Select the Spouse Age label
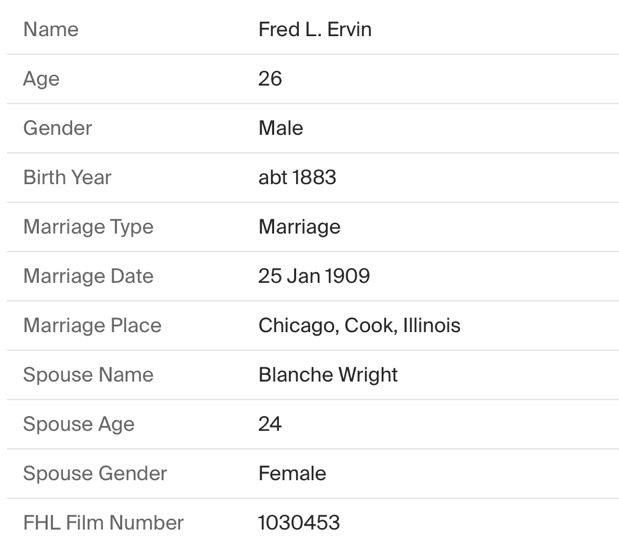This screenshot has width=619, height=559. [78, 424]
